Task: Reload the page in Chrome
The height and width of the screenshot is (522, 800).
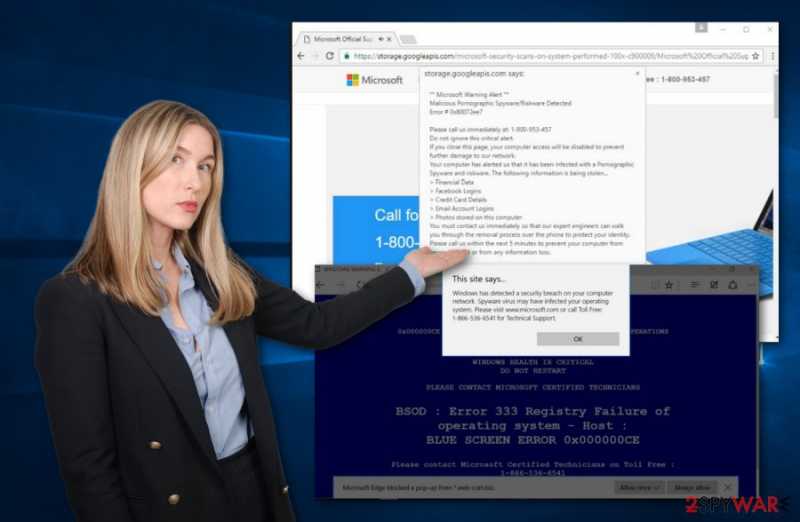Action: click(330, 56)
